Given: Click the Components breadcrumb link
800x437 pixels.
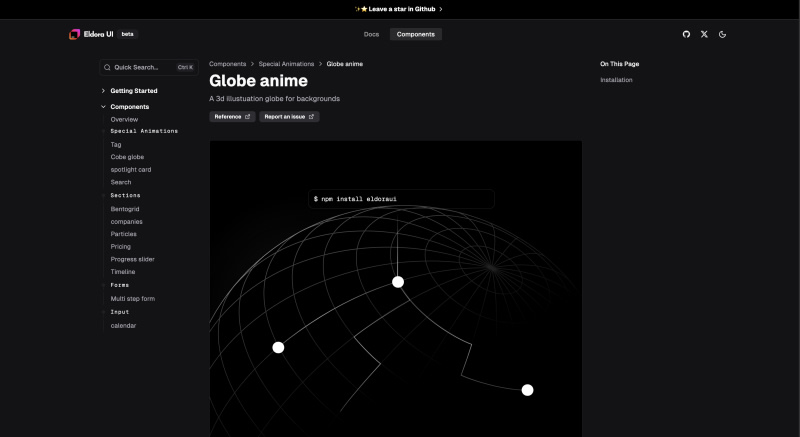Looking at the screenshot, I should (227, 64).
